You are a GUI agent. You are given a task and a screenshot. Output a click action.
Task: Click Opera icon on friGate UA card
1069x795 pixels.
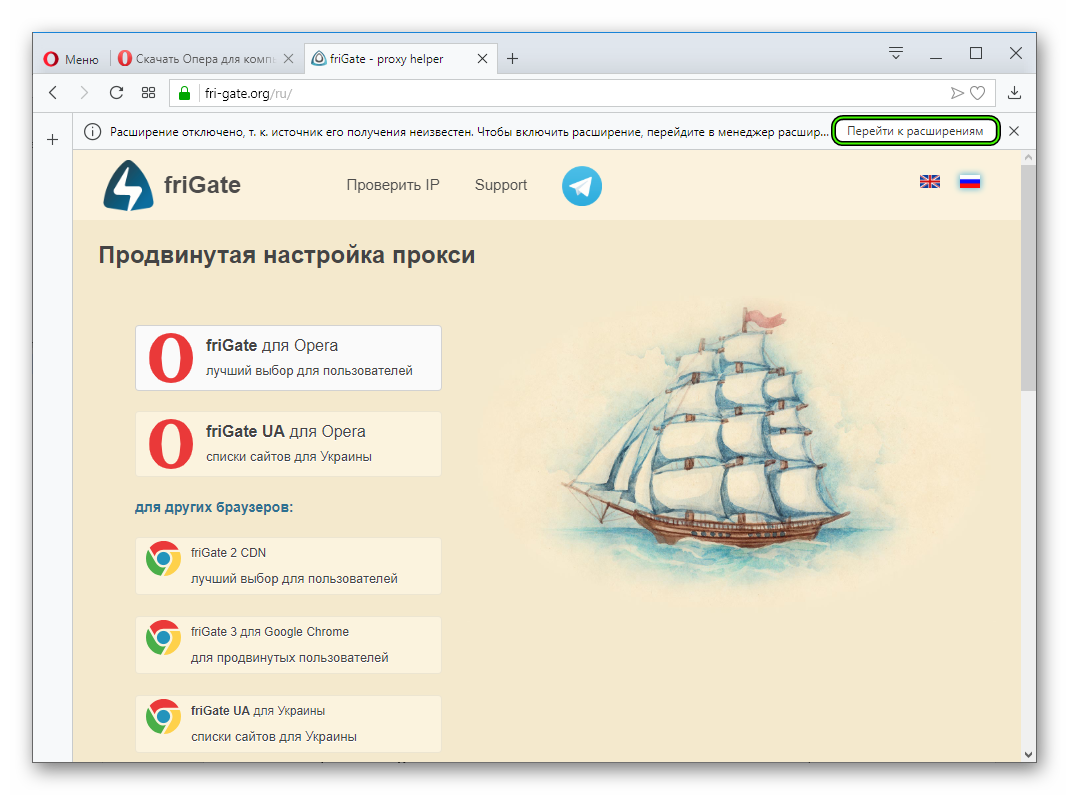click(171, 444)
